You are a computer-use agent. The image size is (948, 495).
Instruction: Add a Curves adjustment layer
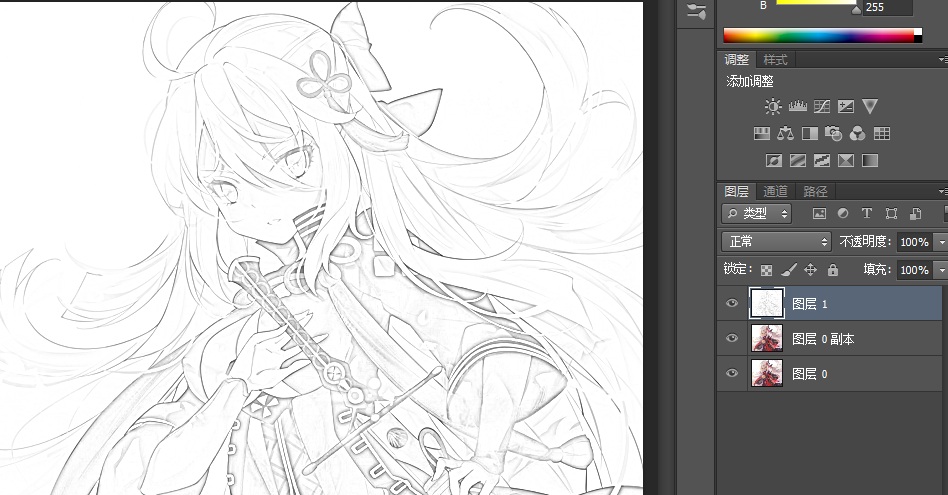(x=822, y=106)
